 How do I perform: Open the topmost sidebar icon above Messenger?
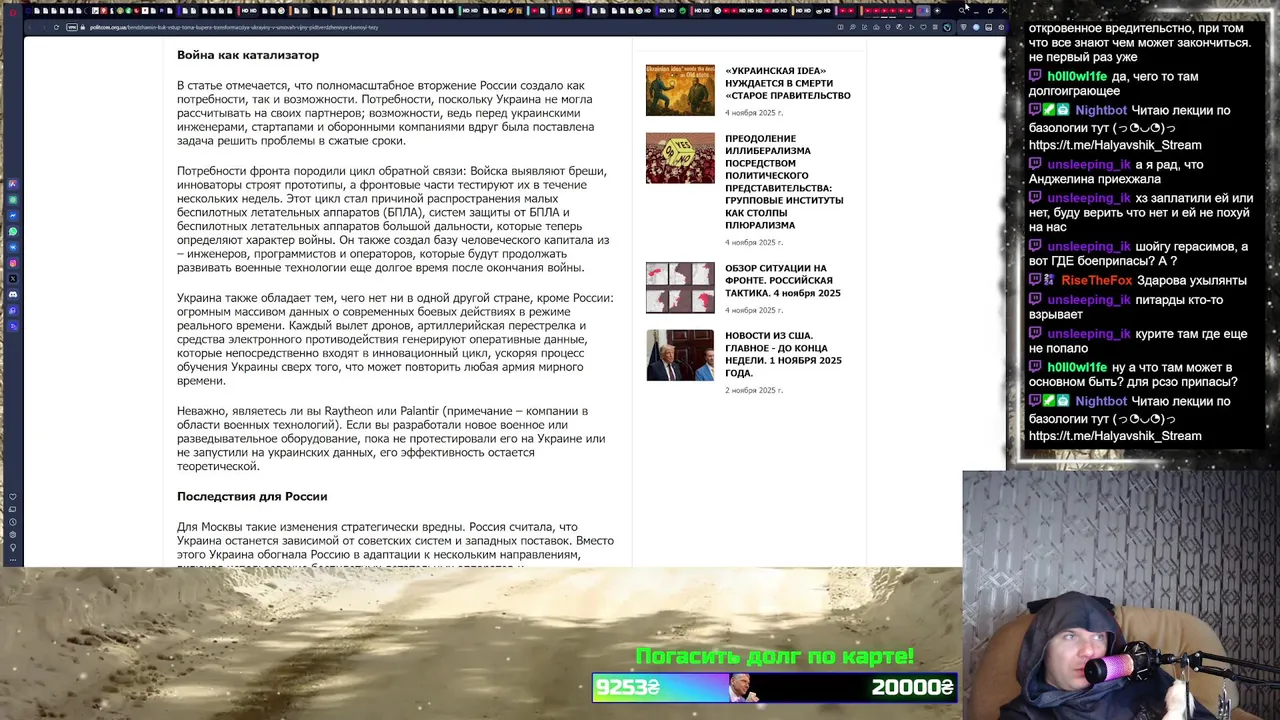click(x=13, y=184)
